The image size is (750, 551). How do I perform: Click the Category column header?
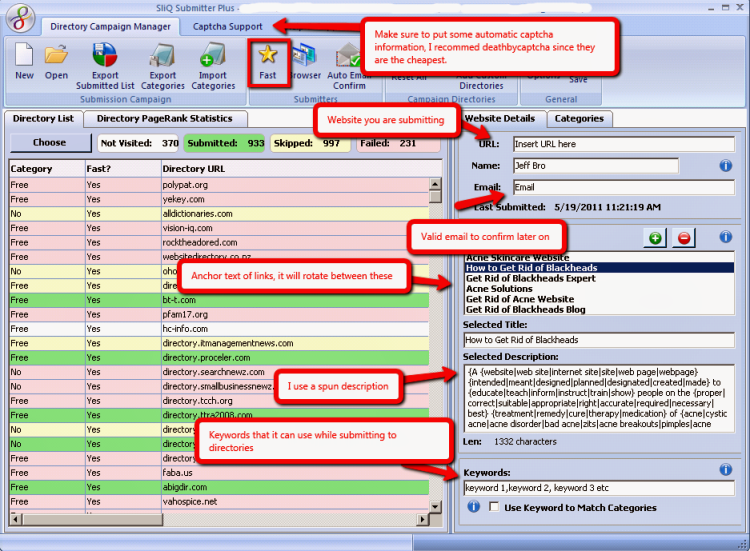(x=47, y=169)
